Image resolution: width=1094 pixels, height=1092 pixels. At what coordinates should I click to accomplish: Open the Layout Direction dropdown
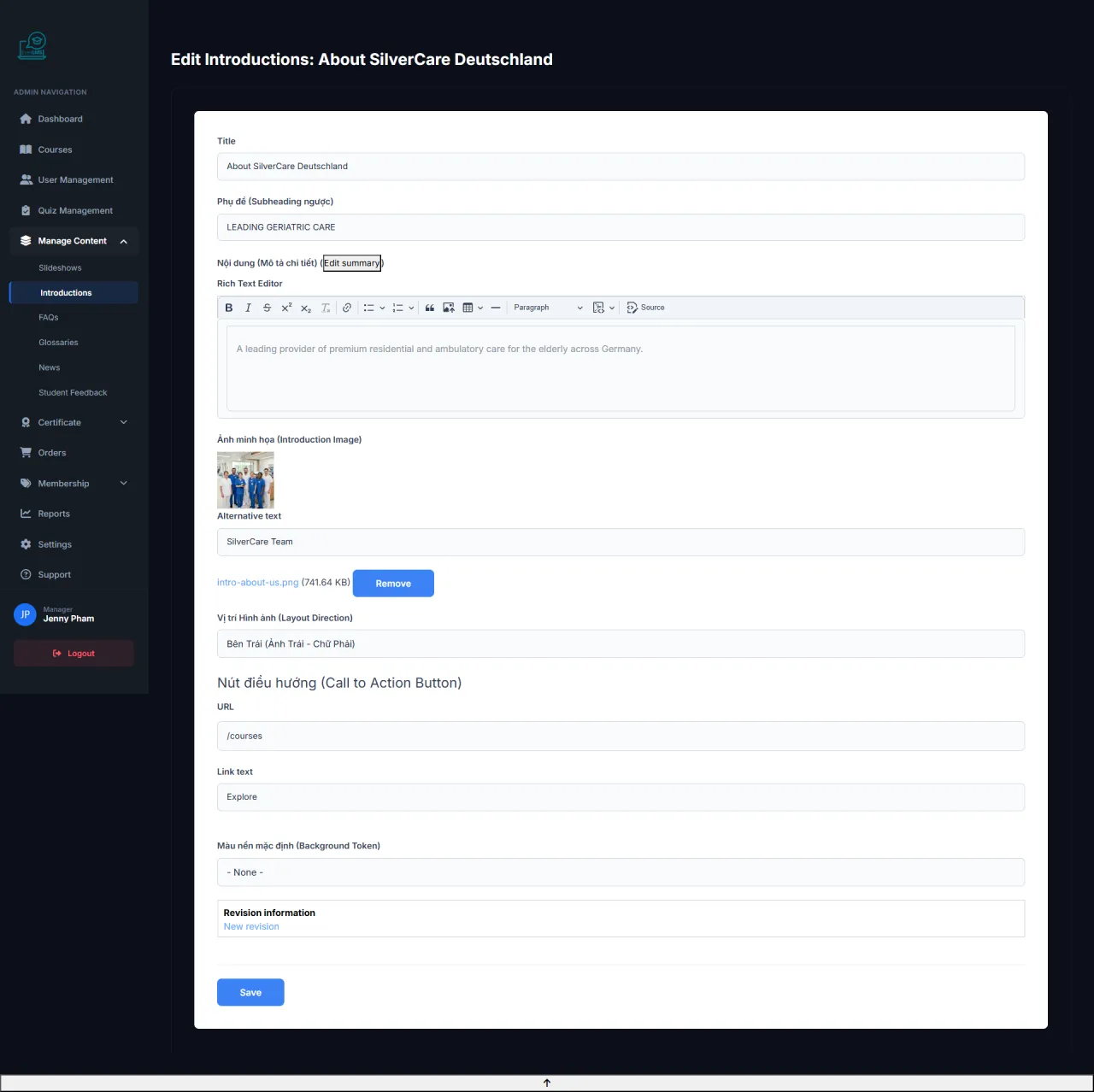point(621,644)
